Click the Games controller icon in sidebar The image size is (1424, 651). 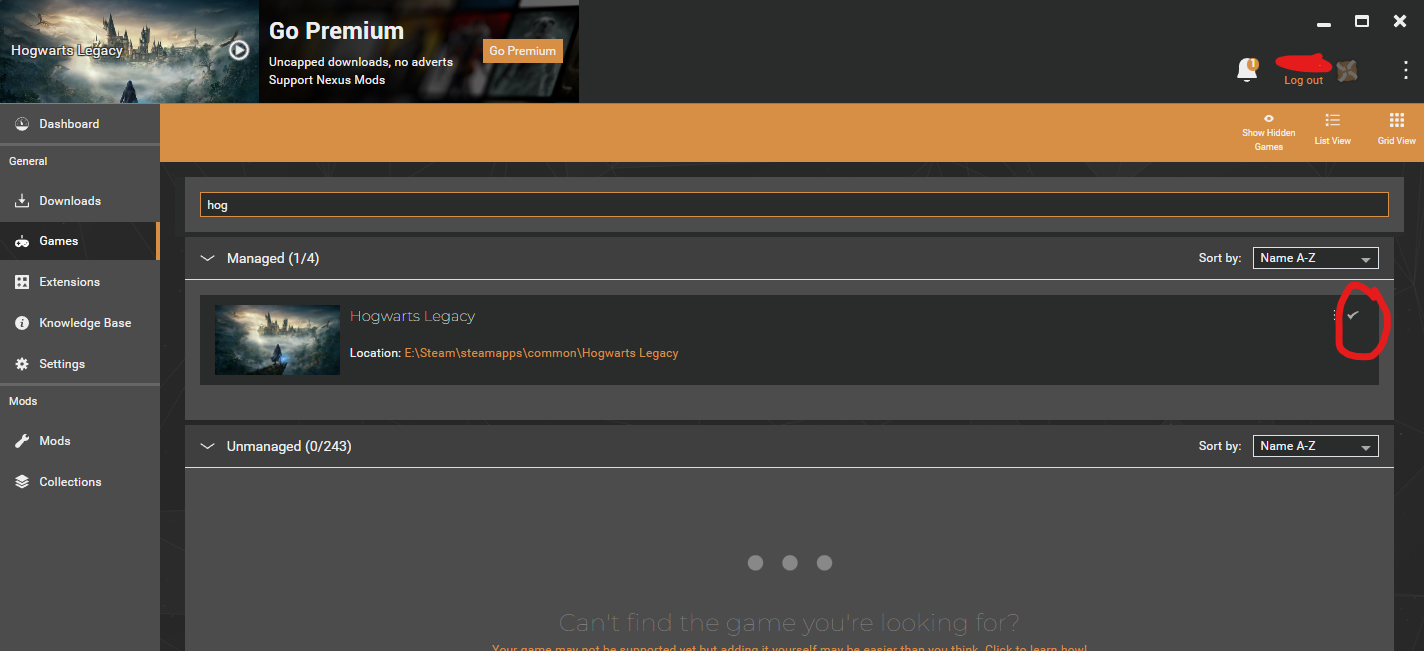22,242
